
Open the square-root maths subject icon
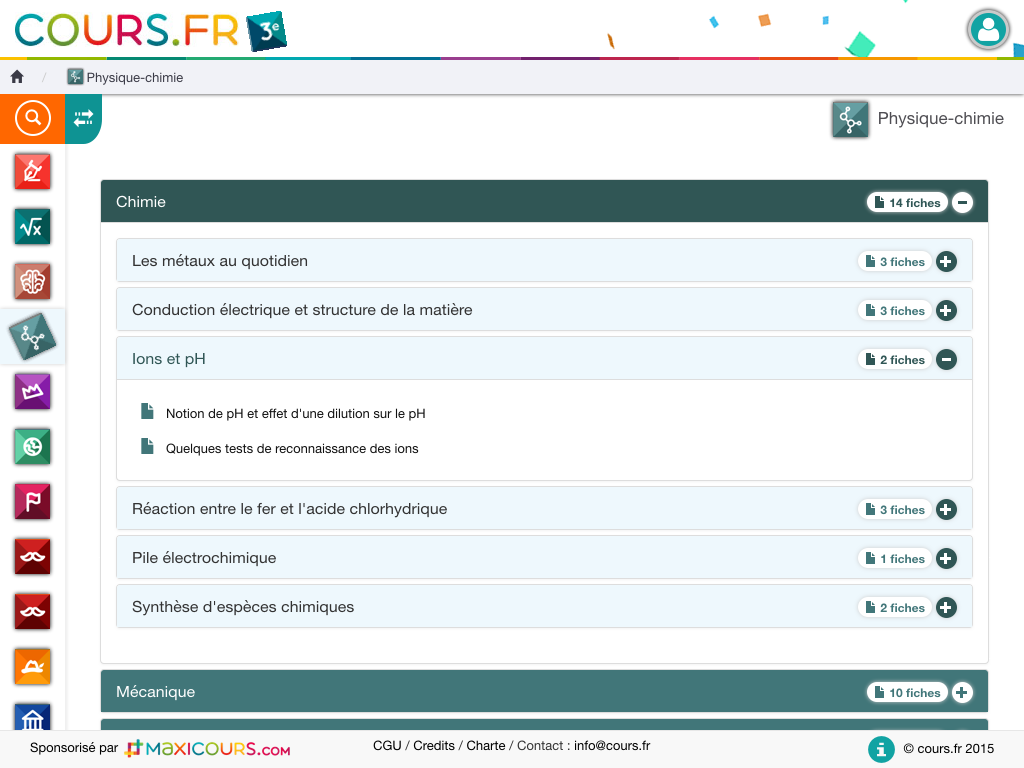click(x=33, y=227)
